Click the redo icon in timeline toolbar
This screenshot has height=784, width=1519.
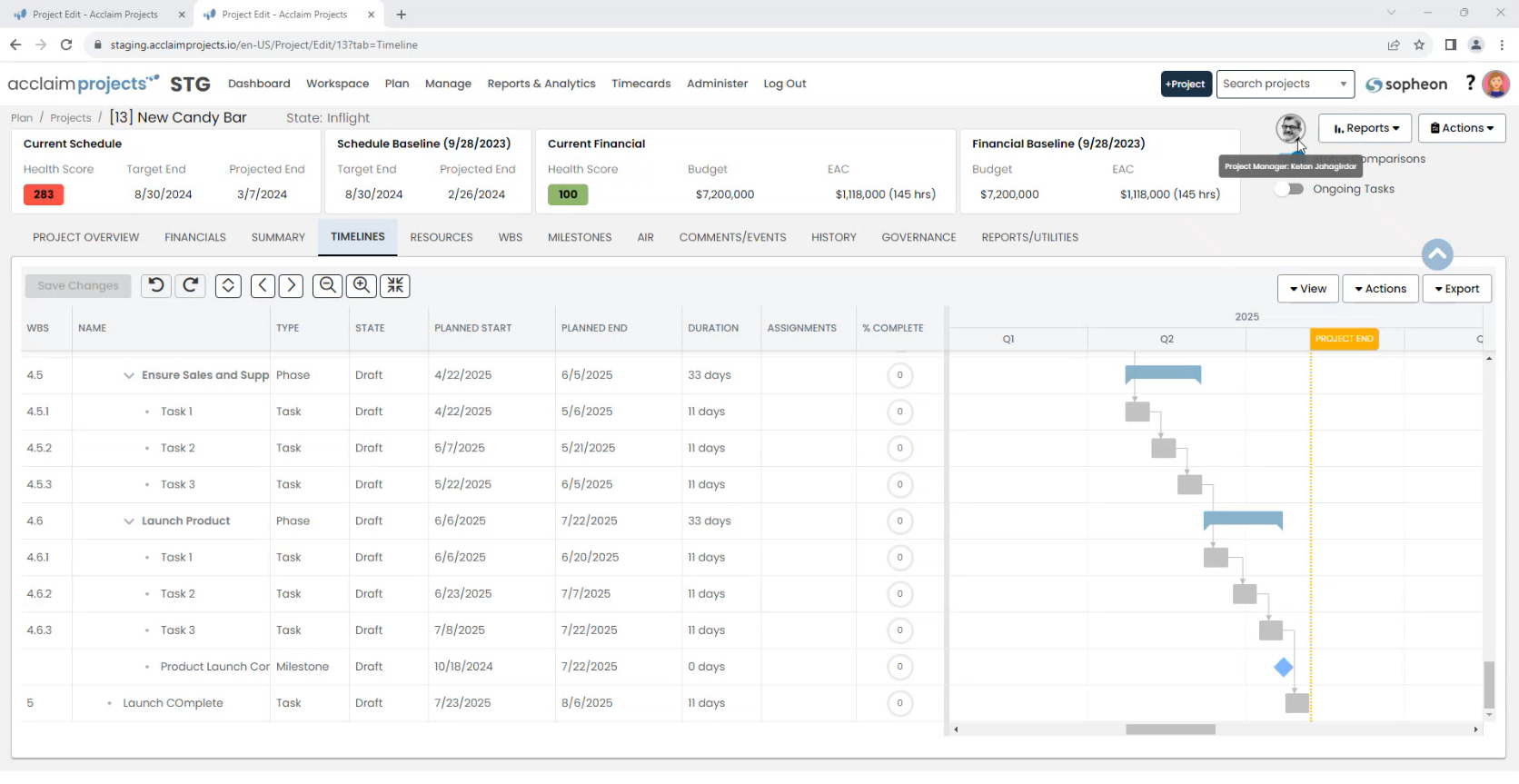click(191, 285)
